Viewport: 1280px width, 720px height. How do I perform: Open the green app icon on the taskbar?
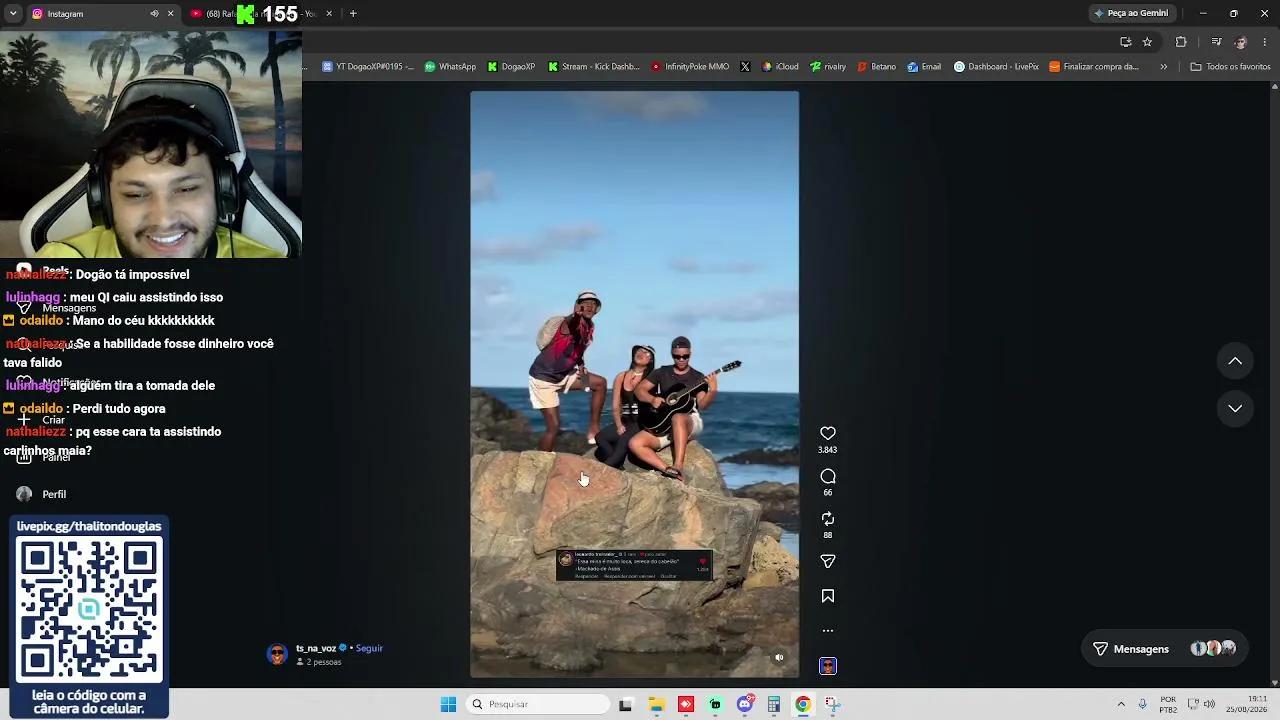715,704
